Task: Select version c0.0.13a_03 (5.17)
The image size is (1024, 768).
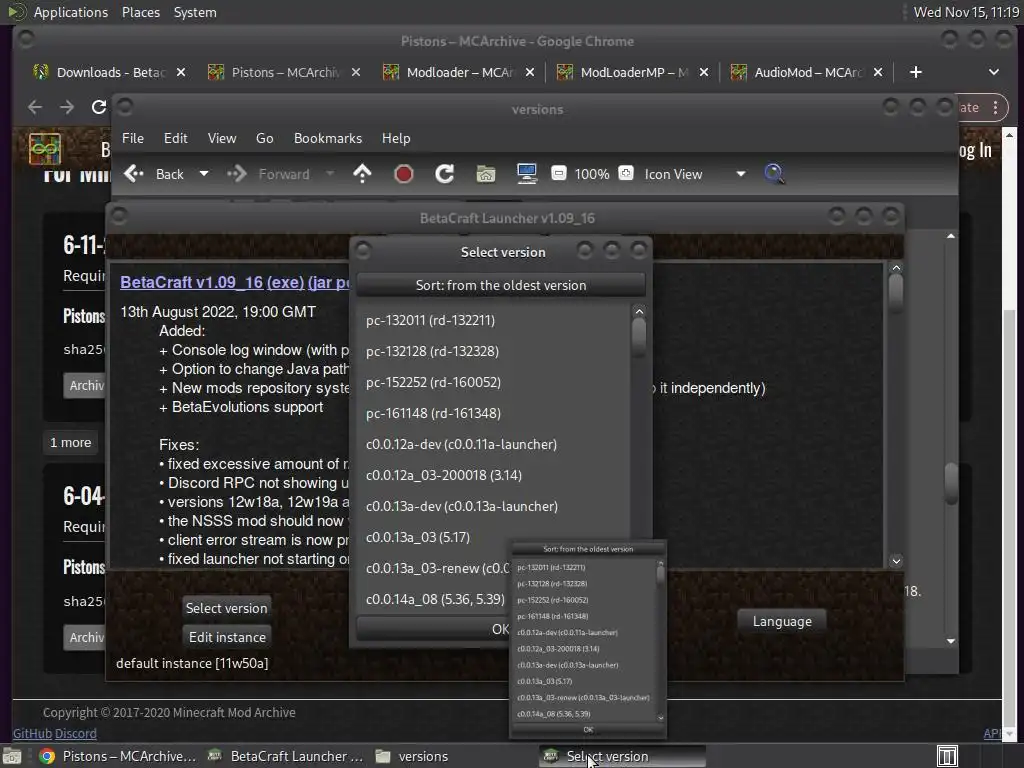Action: click(x=494, y=537)
